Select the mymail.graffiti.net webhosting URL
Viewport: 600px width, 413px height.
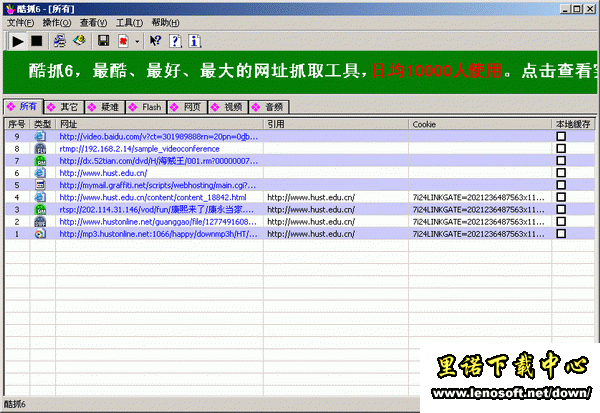coord(158,185)
